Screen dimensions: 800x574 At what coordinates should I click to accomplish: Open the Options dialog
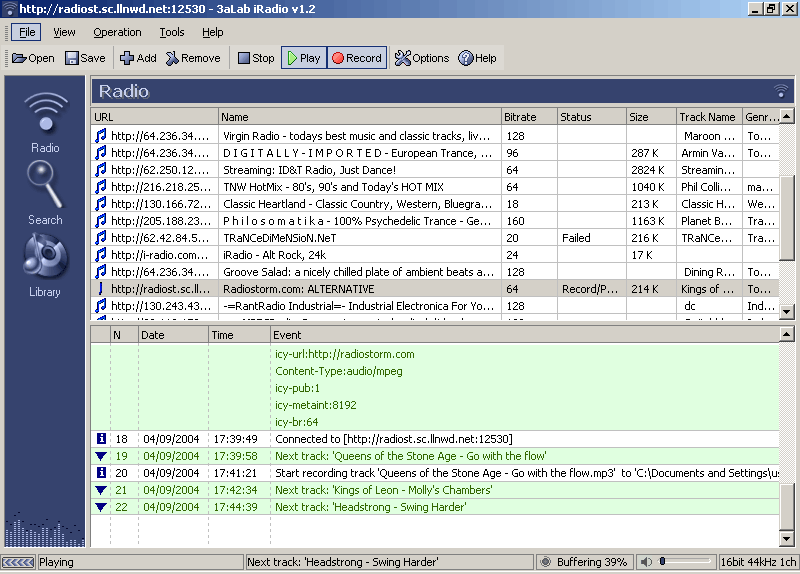coord(422,58)
